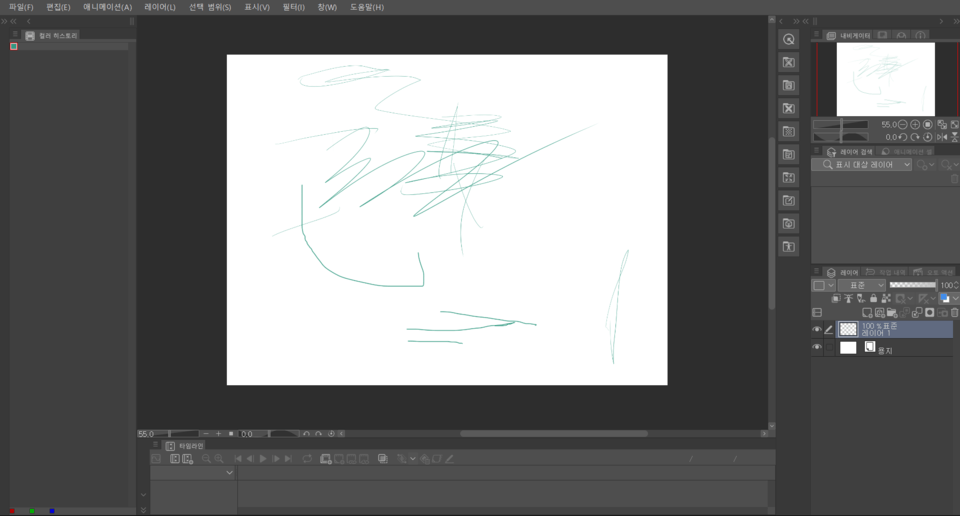Screen dimensions: 960x516
Task: Open the 표준 blending mode dropdown
Action: (862, 285)
